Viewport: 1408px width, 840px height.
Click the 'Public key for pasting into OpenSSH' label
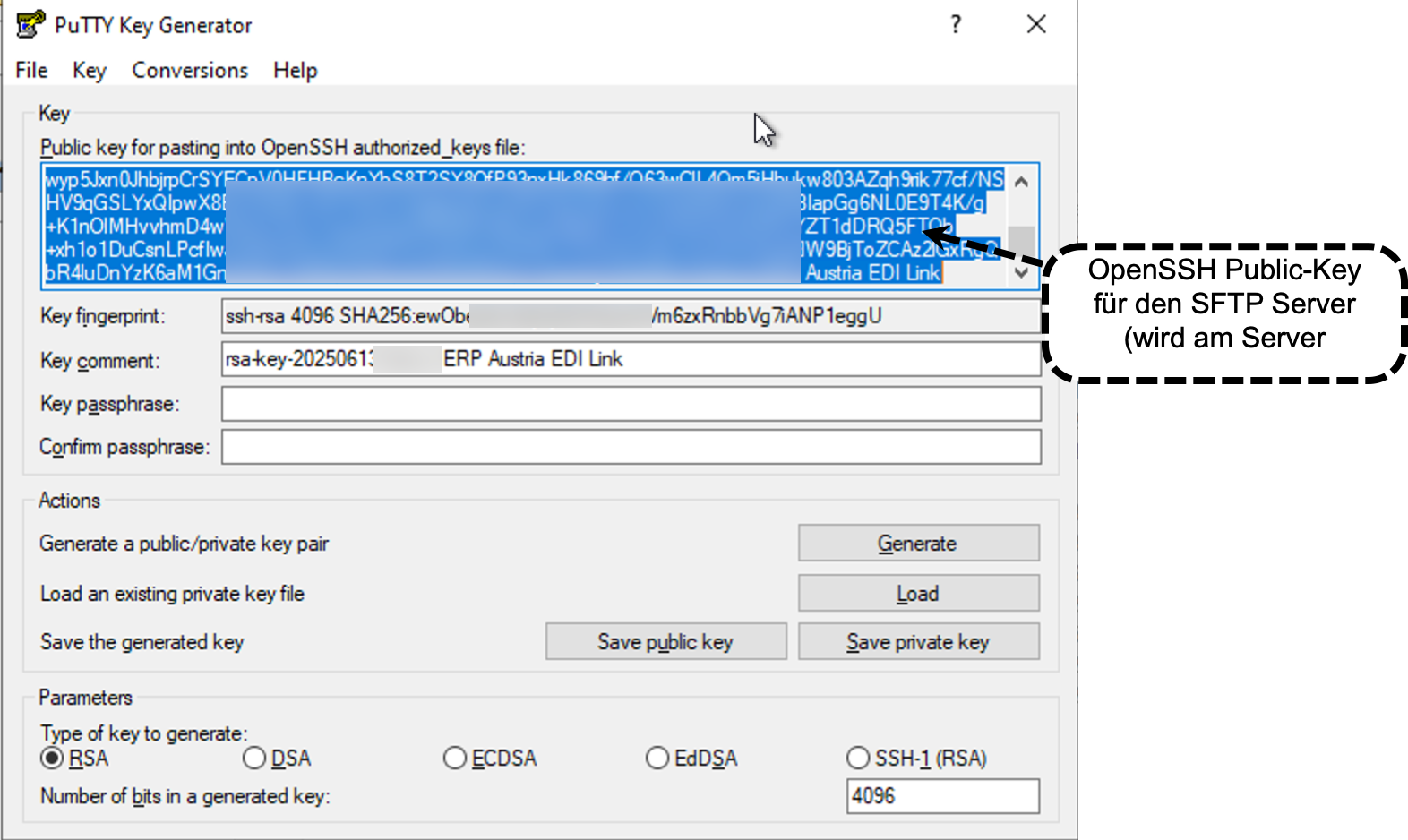(x=282, y=147)
